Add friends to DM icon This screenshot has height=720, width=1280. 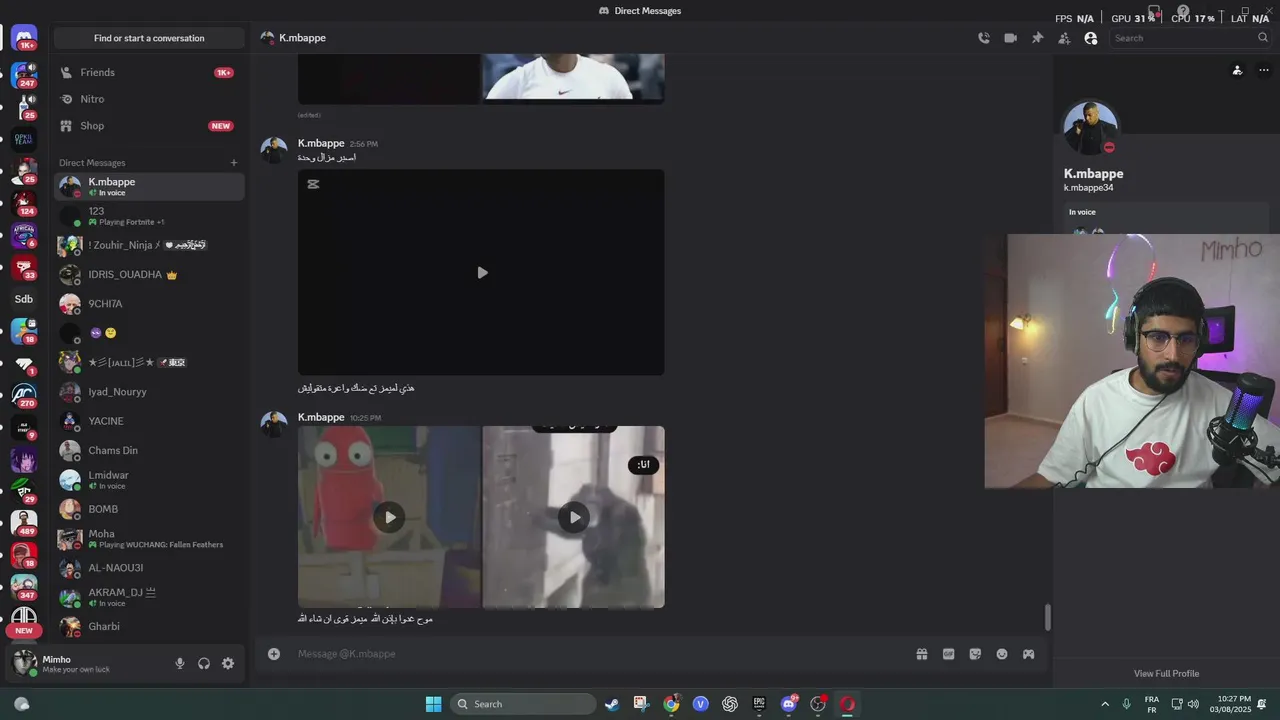(1064, 38)
